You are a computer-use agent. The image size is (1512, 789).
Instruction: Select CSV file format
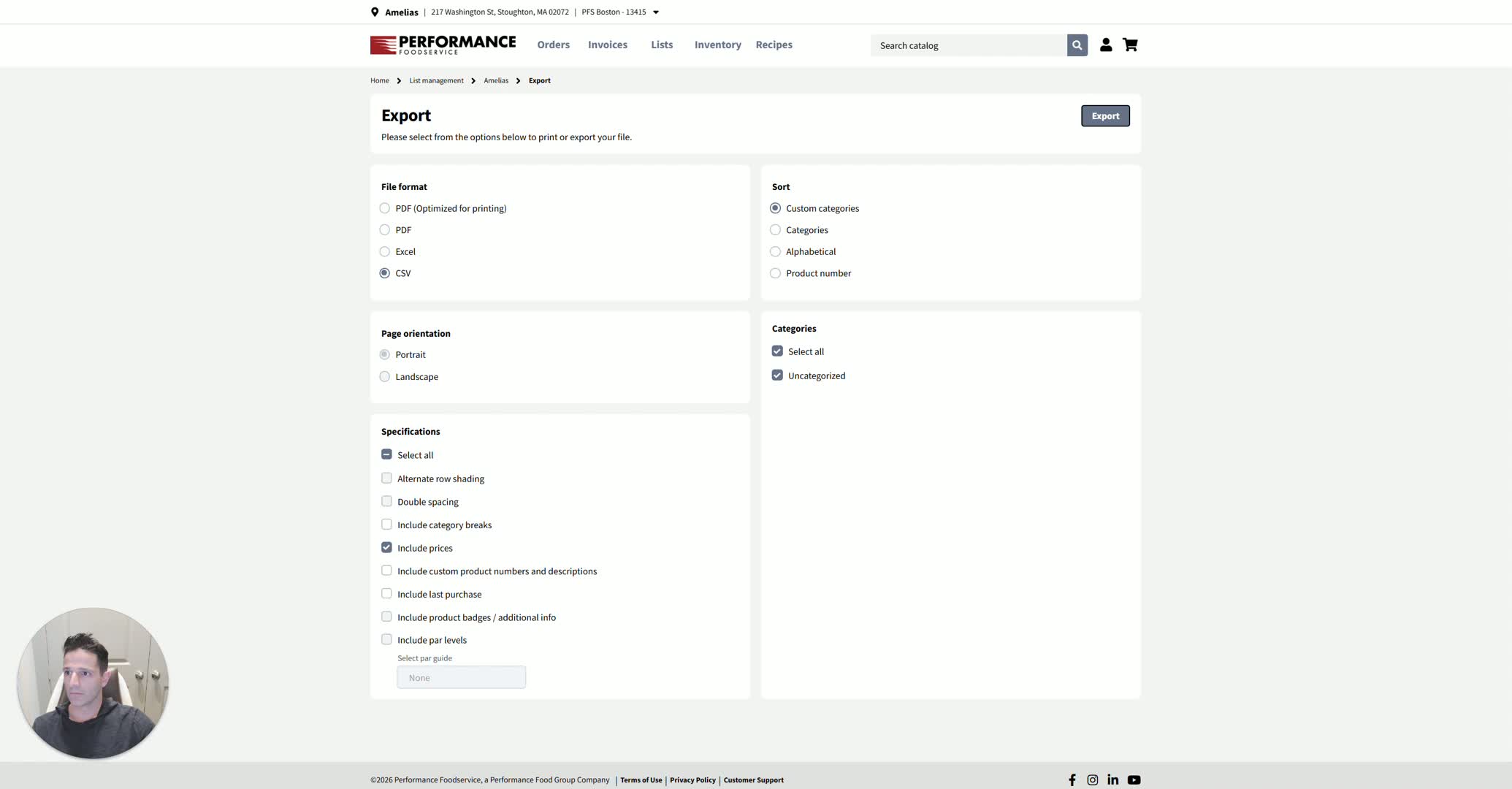(x=385, y=273)
